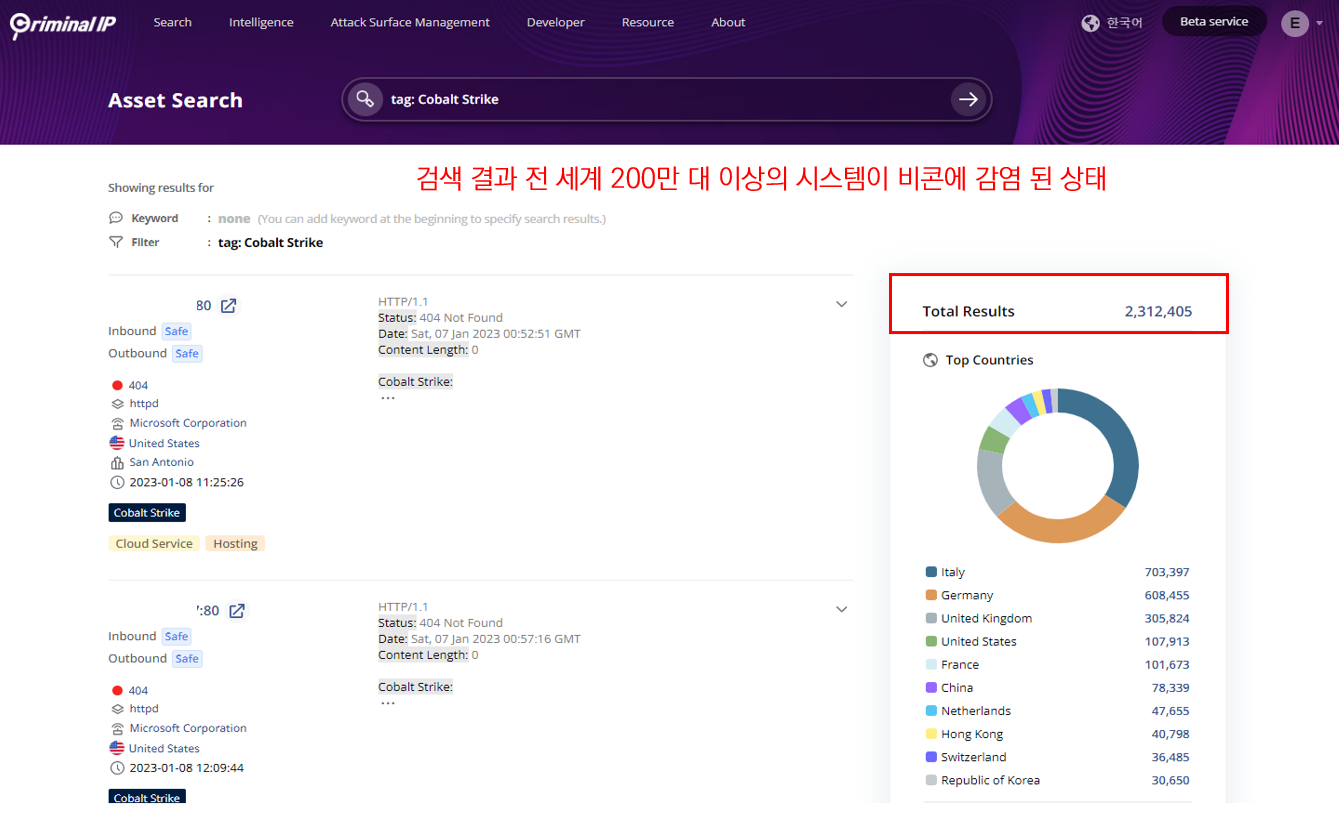This screenshot has height=814, width=1339.
Task: Click the Filter funnel icon
Action: point(116,242)
